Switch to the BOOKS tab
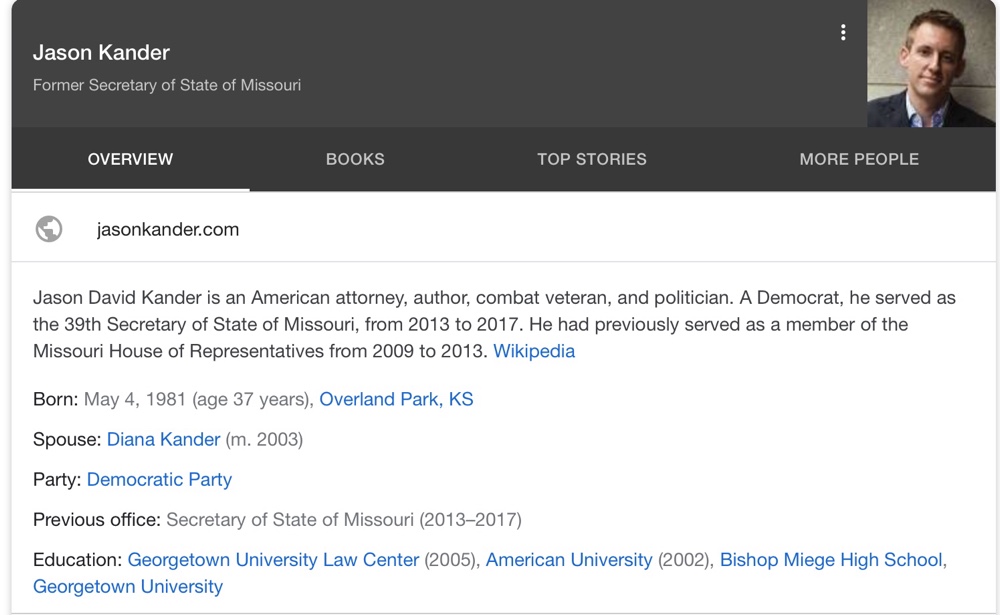1000x615 pixels. 355,159
